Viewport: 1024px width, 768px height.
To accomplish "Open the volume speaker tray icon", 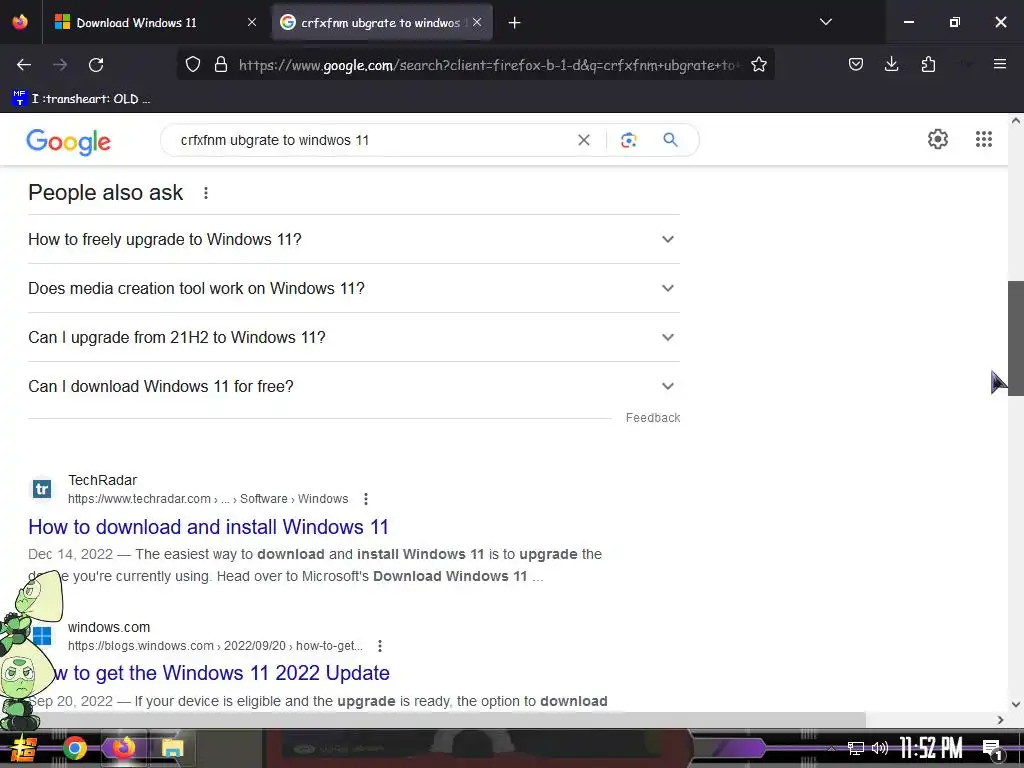I will click(x=880, y=748).
